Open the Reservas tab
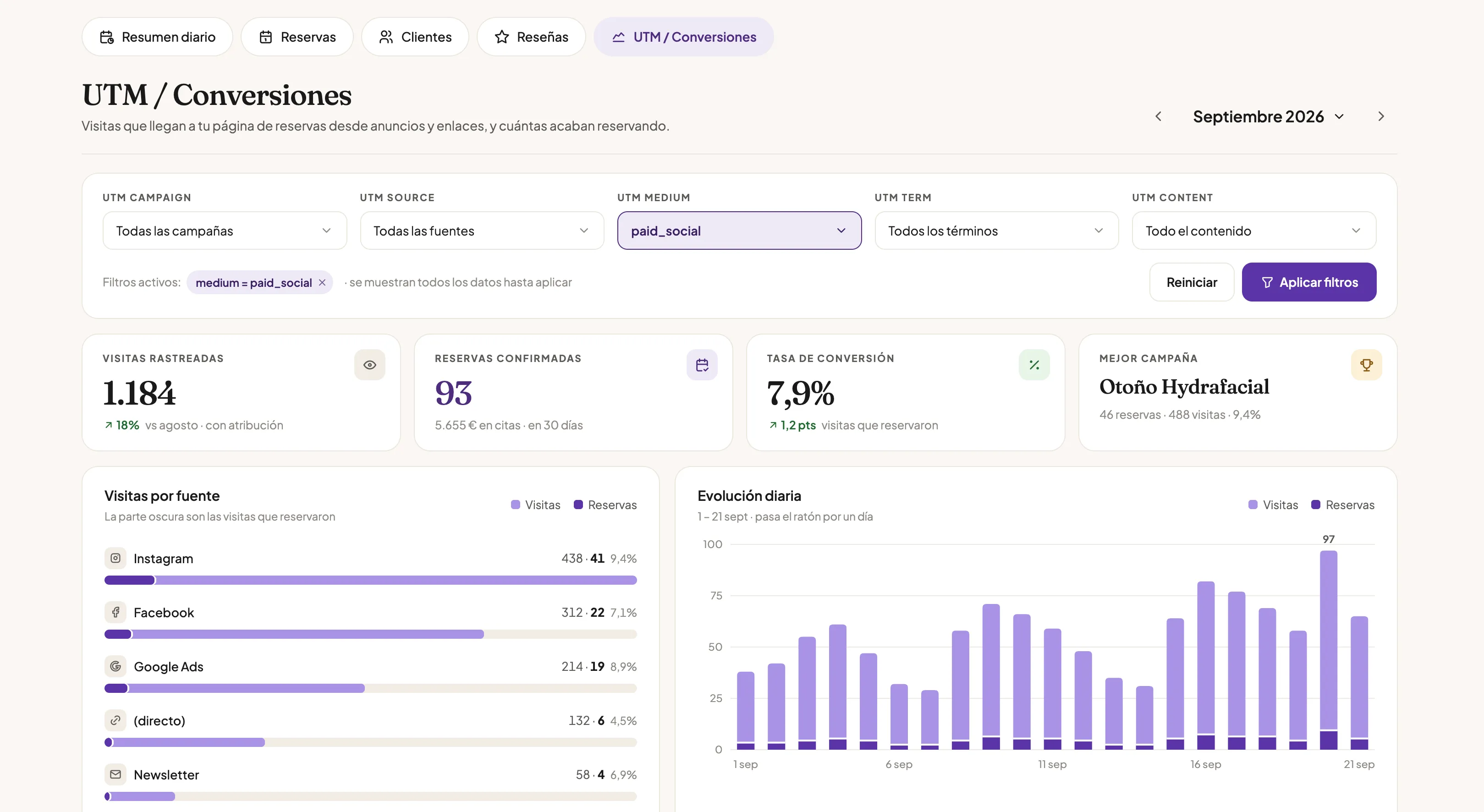The image size is (1484, 812). click(297, 37)
